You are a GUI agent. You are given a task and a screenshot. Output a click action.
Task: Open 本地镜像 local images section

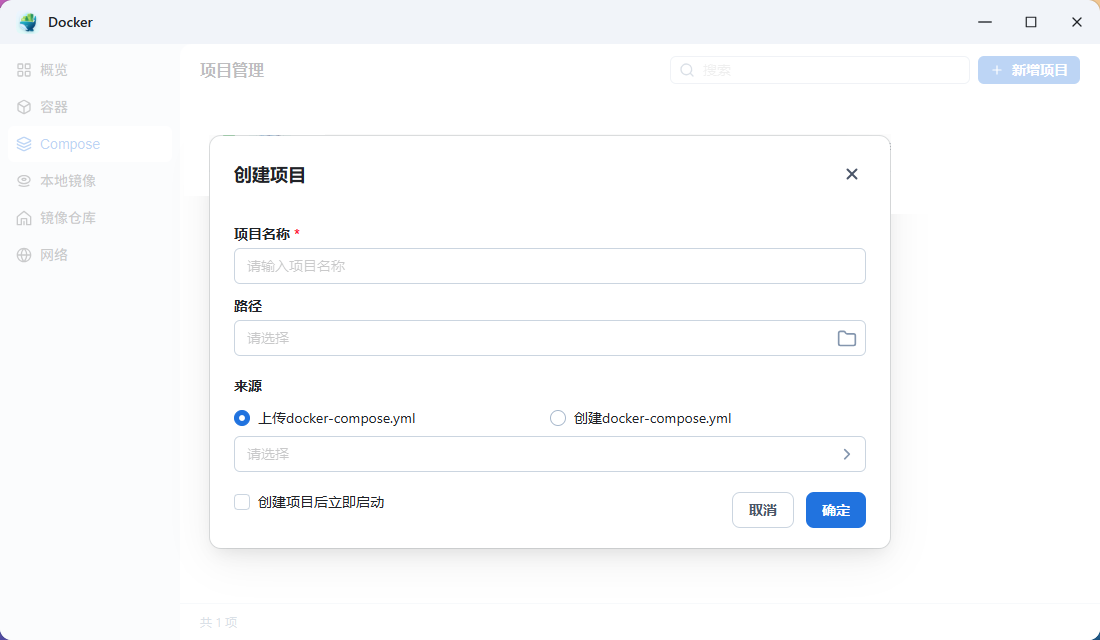(24, 180)
